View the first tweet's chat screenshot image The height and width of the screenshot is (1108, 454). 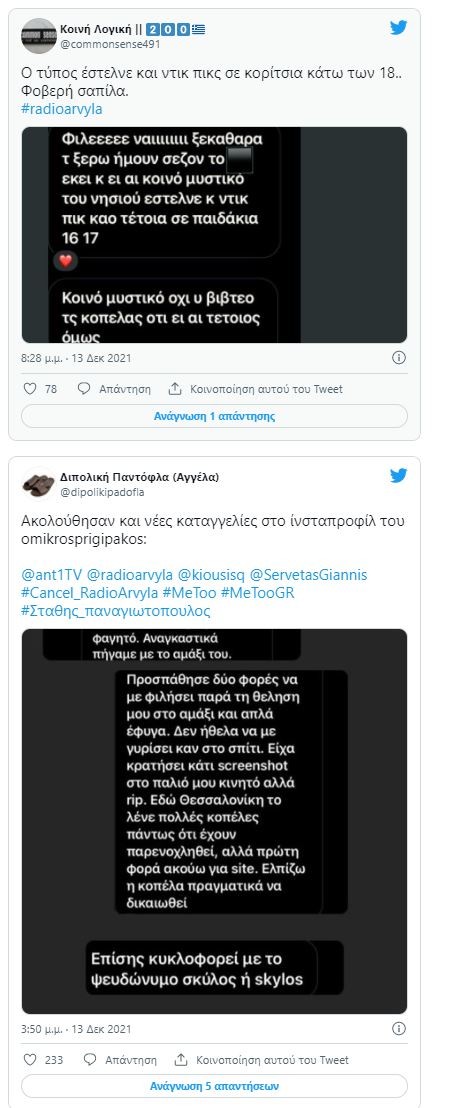pos(214,235)
